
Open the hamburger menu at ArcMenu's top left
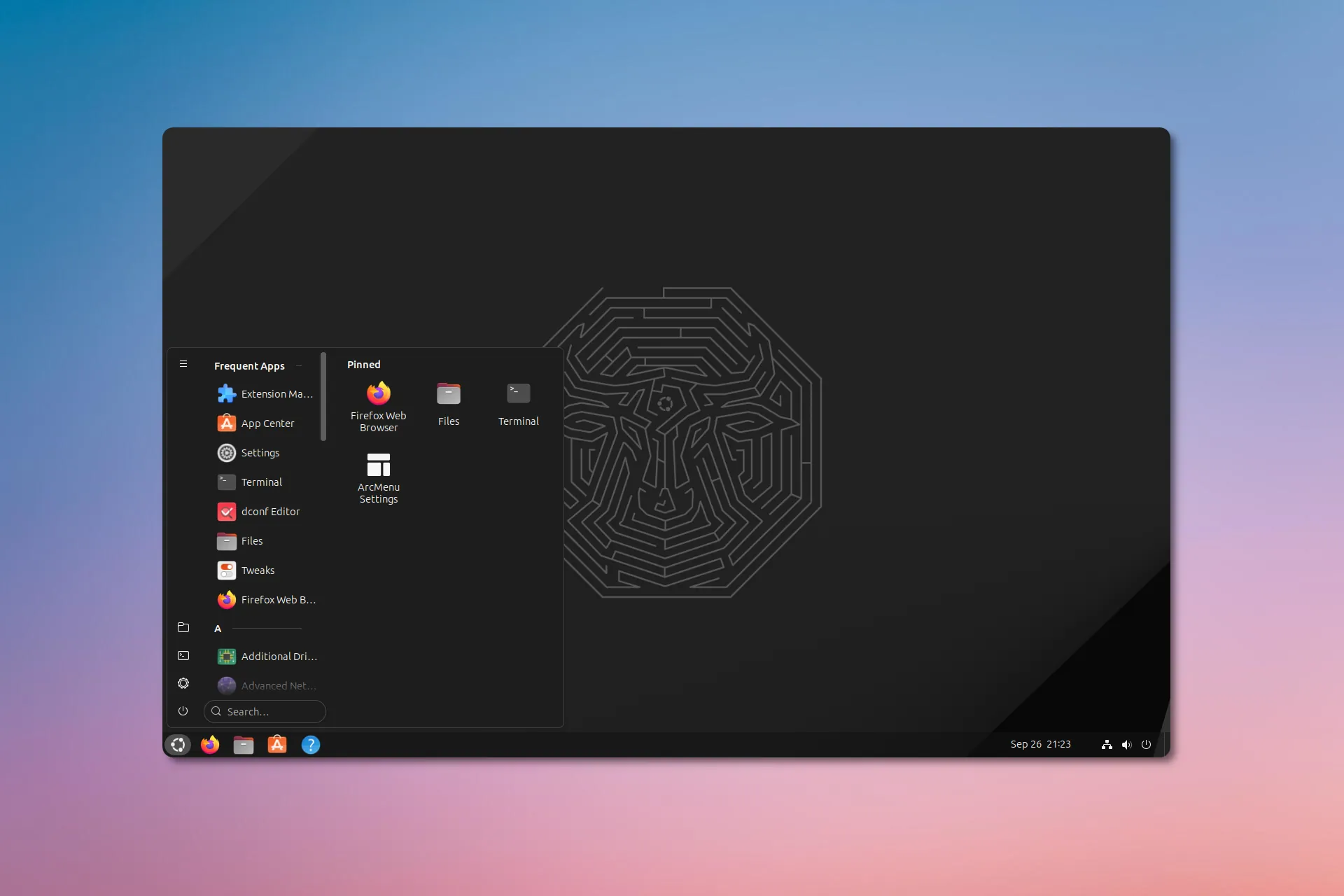point(183,363)
